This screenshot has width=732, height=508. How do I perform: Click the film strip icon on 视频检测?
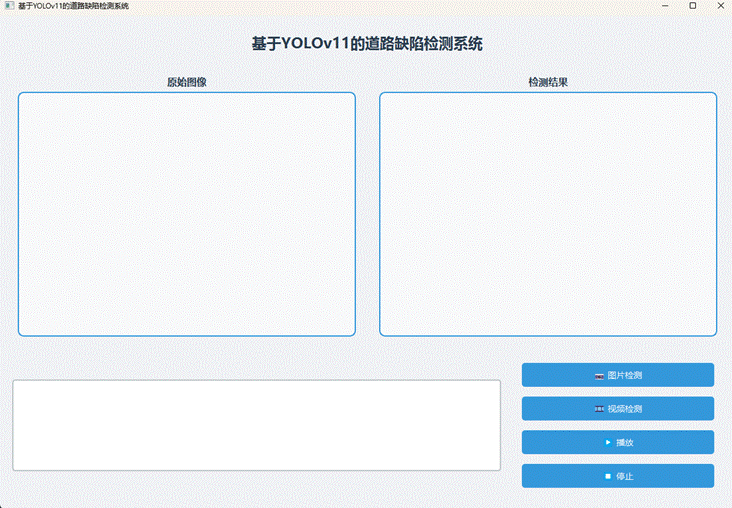click(599, 409)
